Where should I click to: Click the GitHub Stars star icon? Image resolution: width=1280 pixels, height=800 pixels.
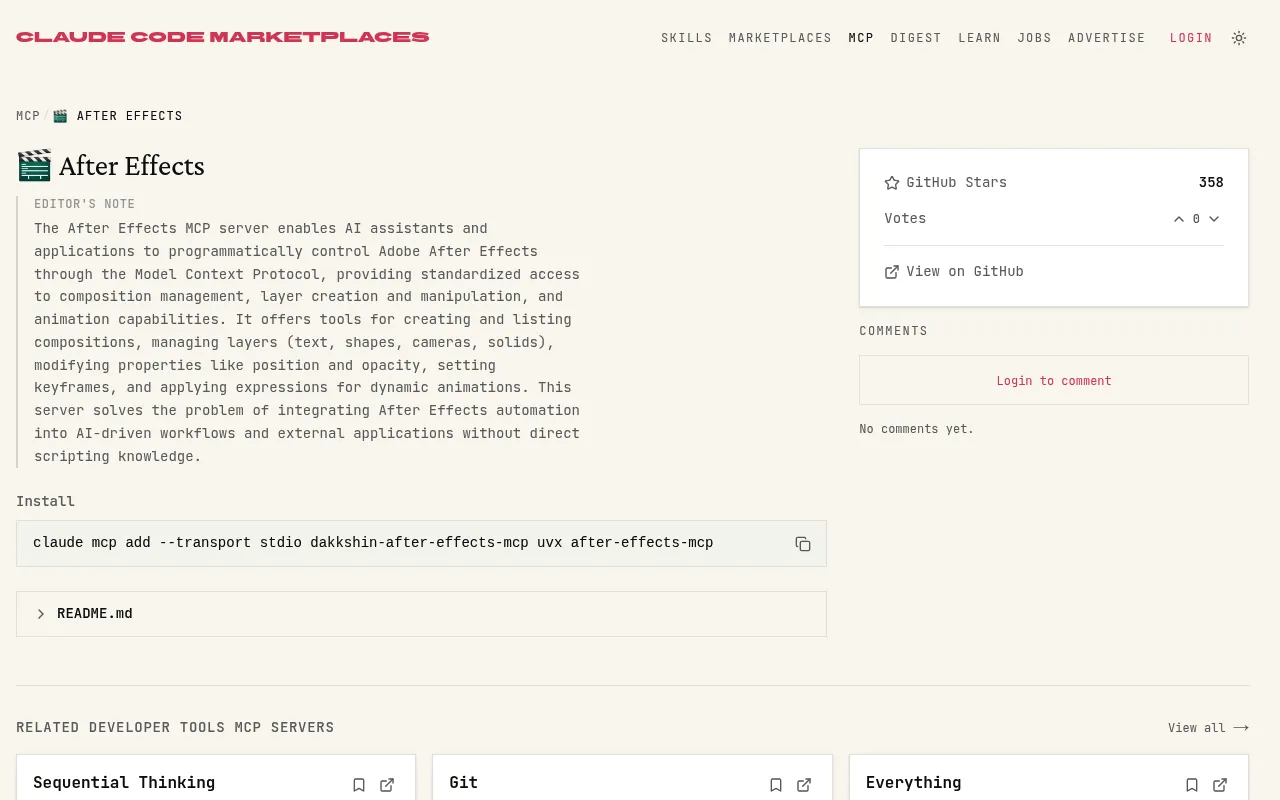(x=892, y=183)
